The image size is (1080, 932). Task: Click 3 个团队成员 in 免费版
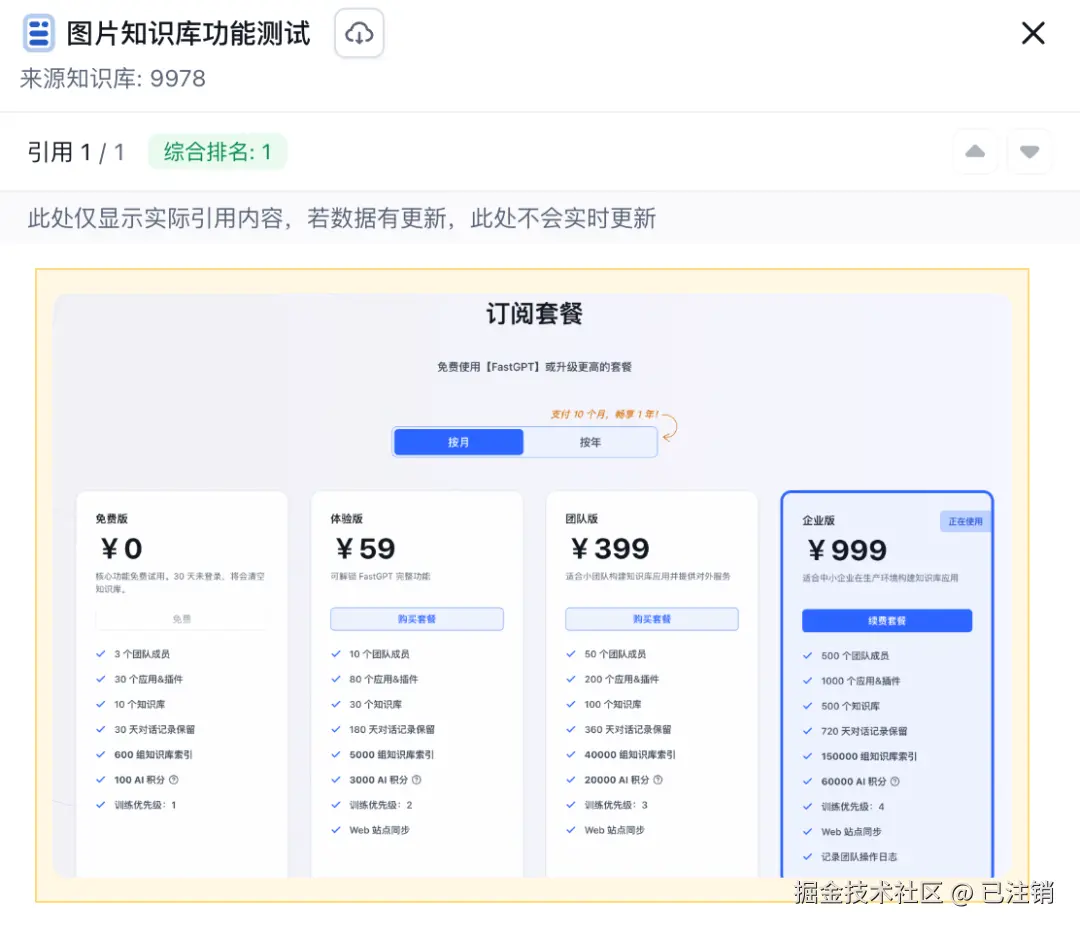coord(142,654)
